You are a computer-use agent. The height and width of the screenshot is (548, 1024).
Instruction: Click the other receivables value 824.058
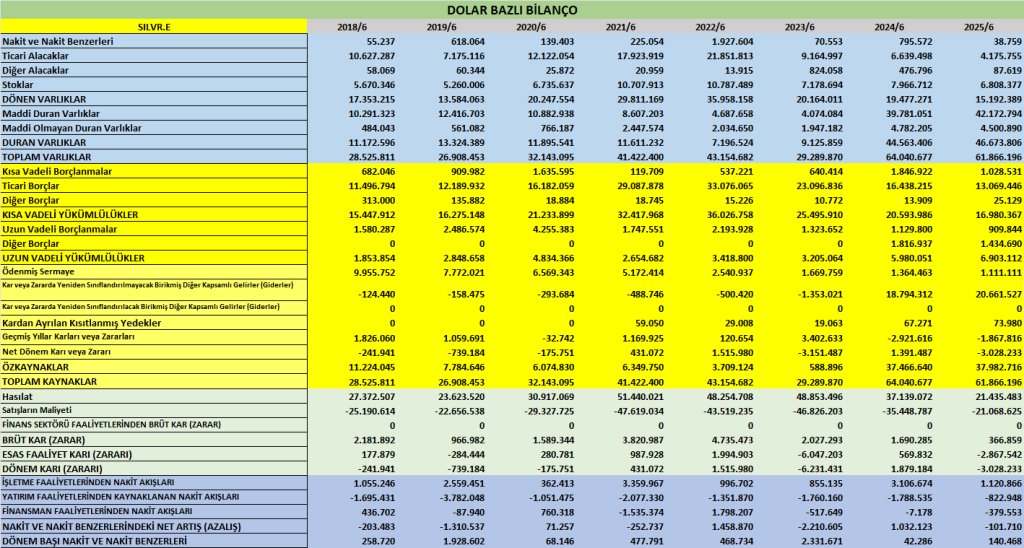825,70
